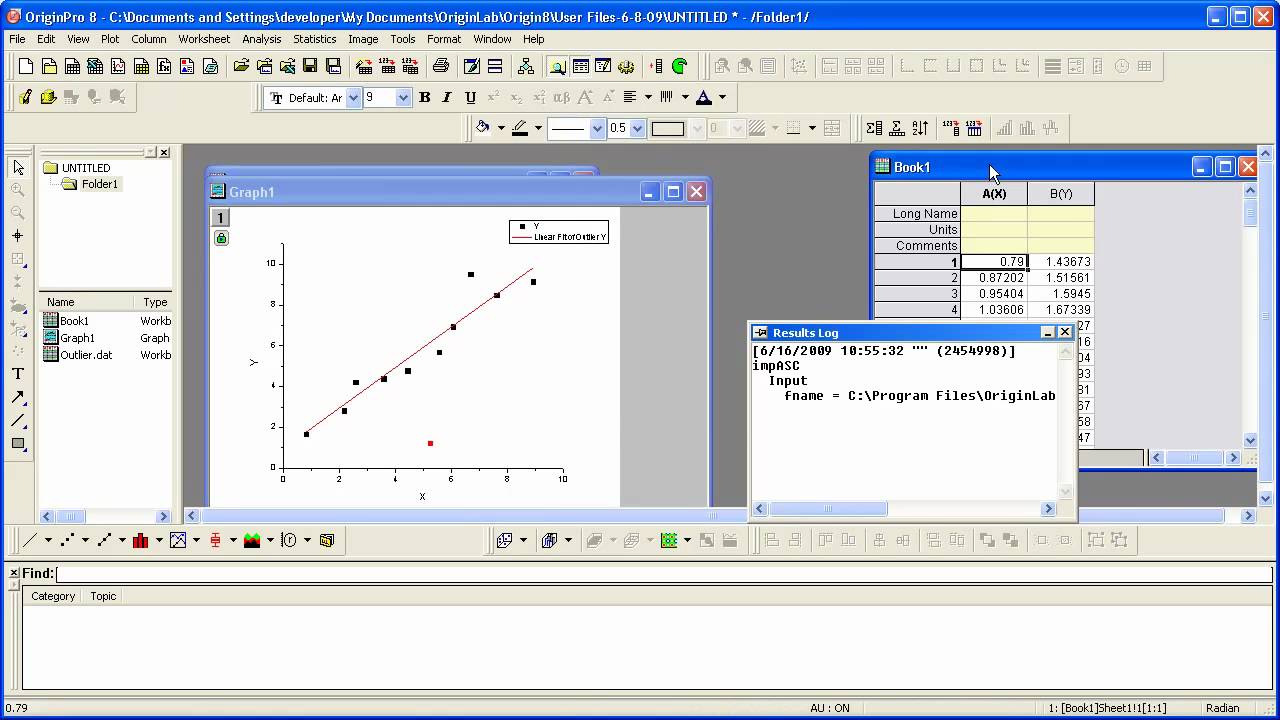Image resolution: width=1280 pixels, height=720 pixels.
Task: Click the layer 1 icon in Graph1
Action: point(221,218)
